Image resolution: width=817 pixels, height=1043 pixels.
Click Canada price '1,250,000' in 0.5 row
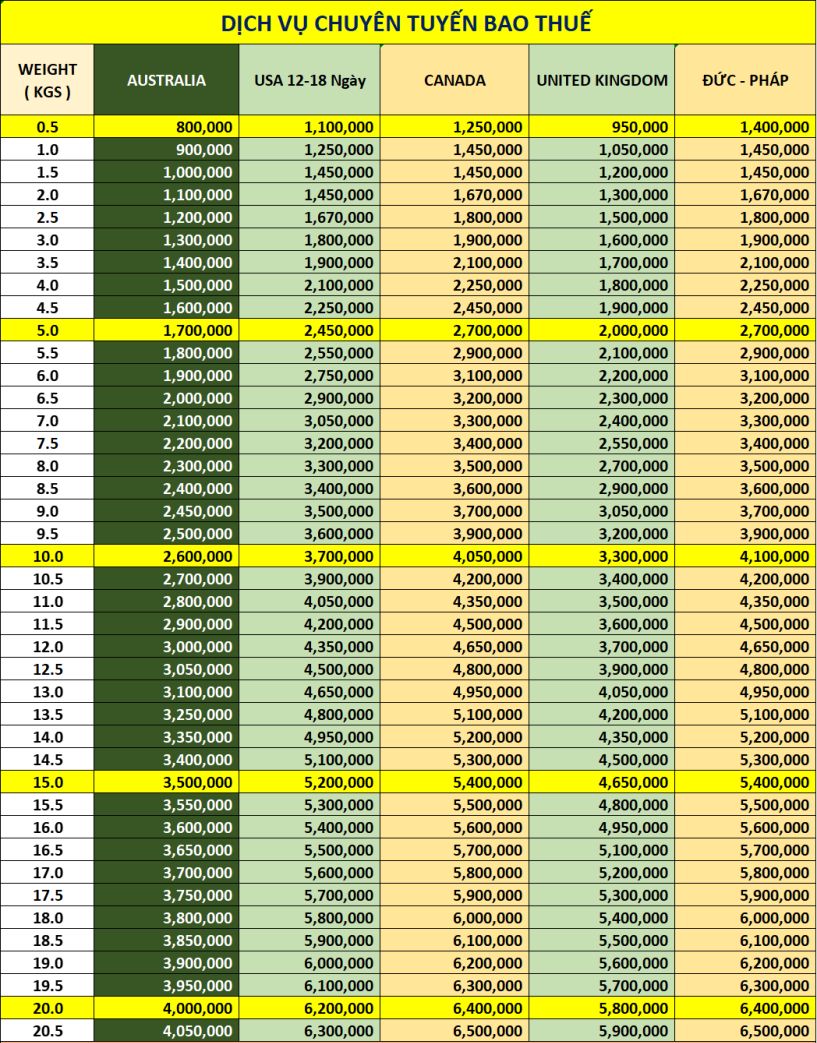455,126
